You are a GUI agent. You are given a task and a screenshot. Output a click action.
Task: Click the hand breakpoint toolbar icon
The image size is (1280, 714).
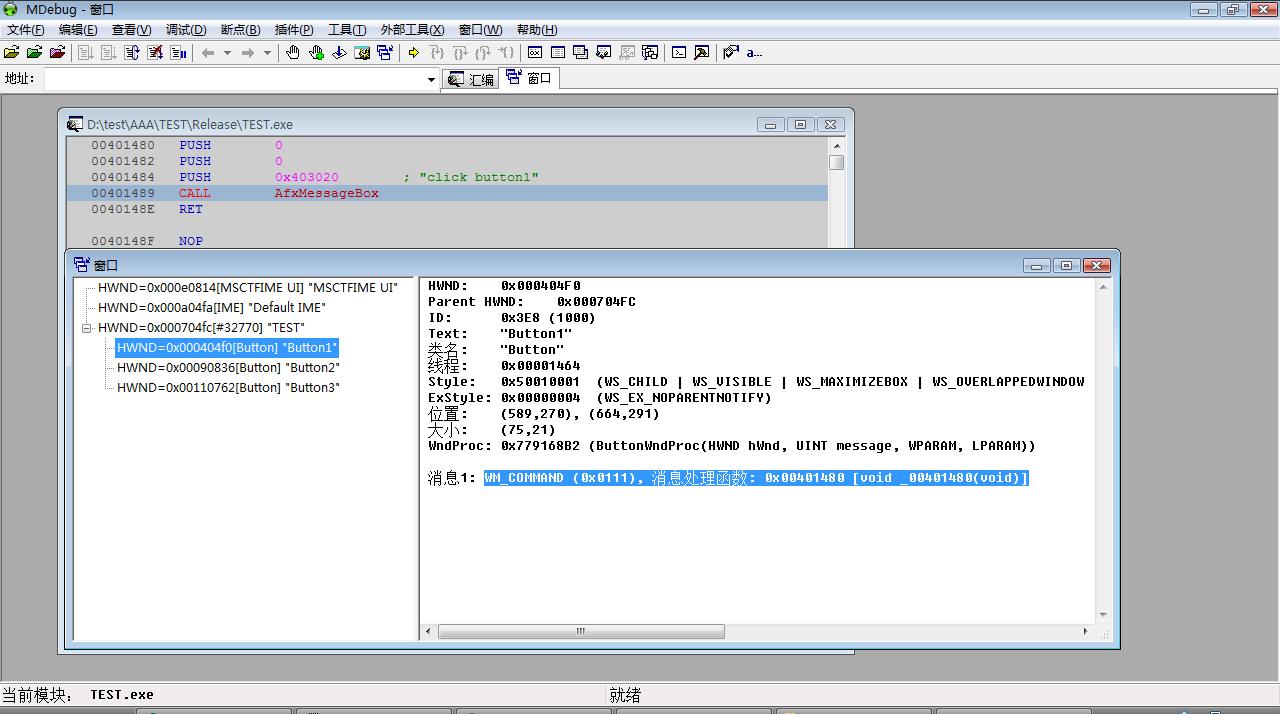293,53
